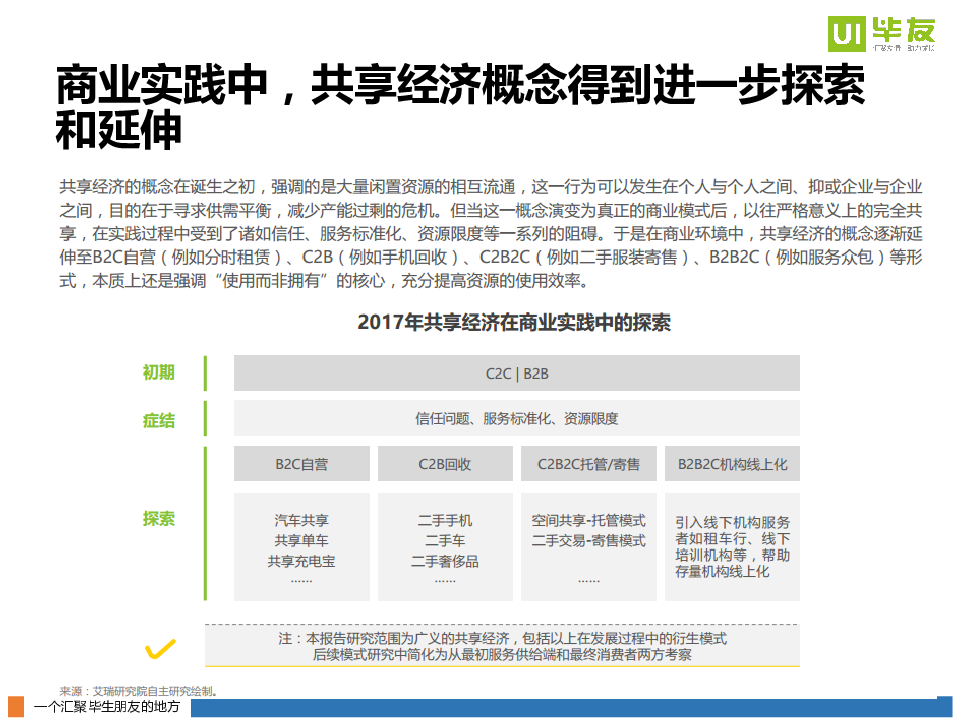Viewport: 960px width, 720px height.
Task: Click the 信任问题、服务标准化、资源限度 bar
Action: point(516,419)
